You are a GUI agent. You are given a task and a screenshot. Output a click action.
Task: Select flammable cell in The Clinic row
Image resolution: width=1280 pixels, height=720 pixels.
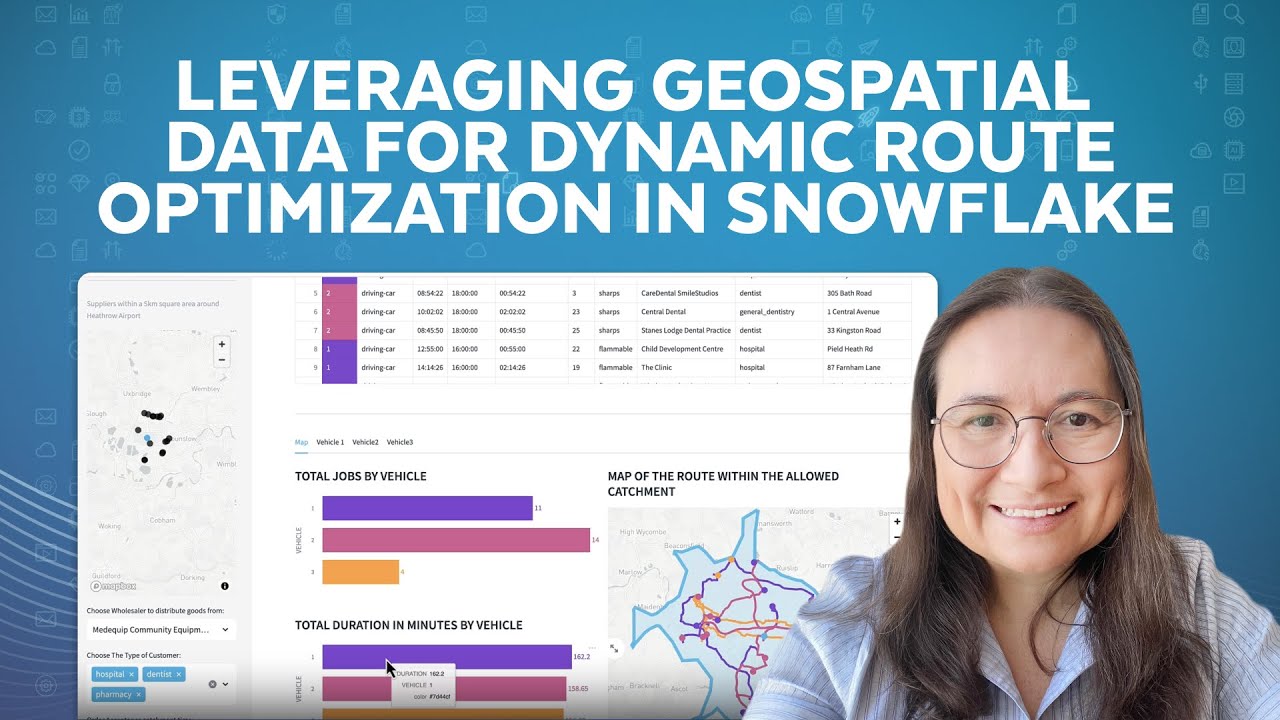pyautogui.click(x=615, y=367)
